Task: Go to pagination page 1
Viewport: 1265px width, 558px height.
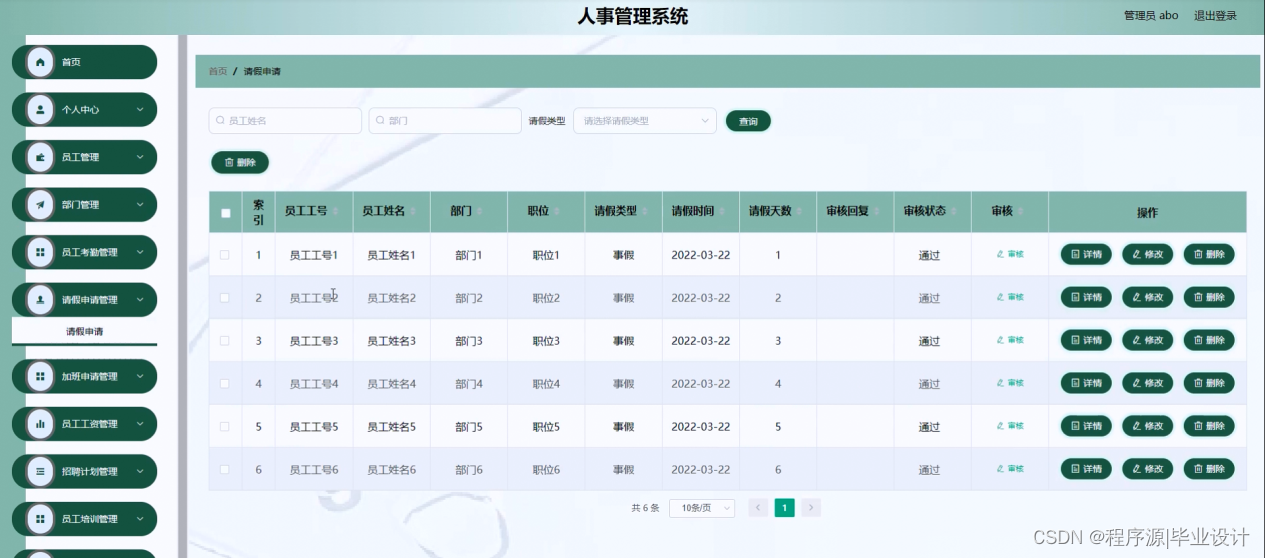Action: click(785, 508)
